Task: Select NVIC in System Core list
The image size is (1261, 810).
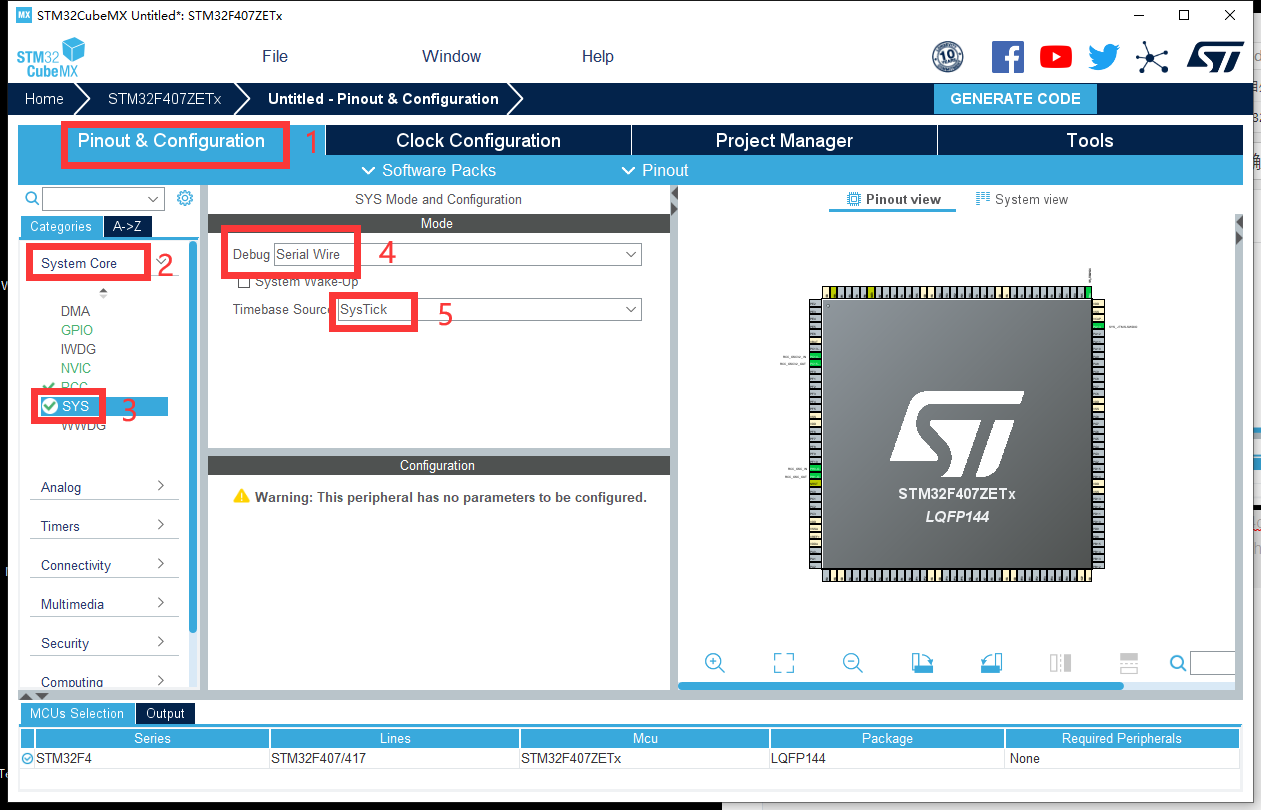Action: tap(76, 368)
